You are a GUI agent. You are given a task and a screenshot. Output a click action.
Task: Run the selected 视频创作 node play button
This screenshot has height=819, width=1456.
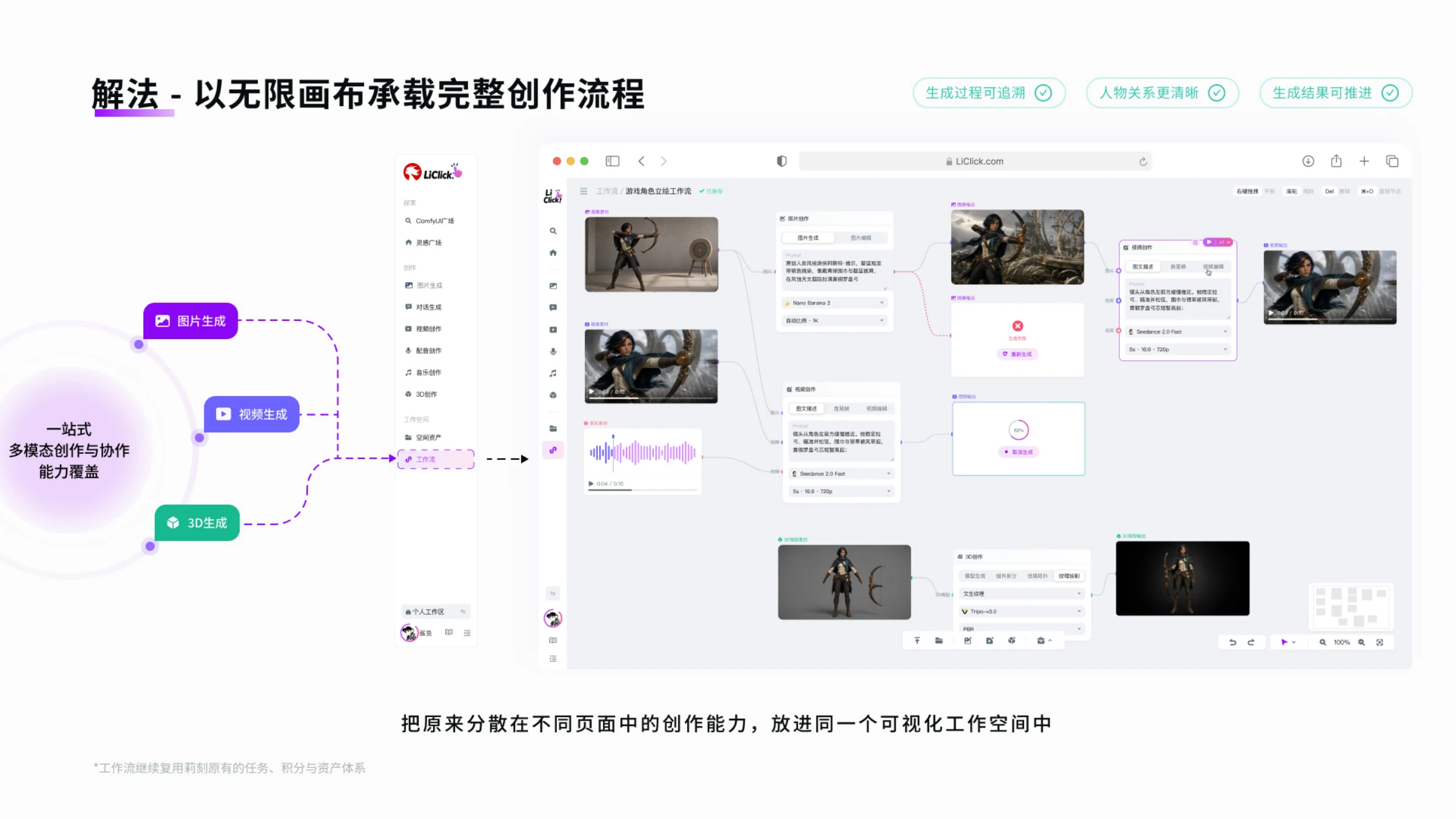tap(1209, 242)
